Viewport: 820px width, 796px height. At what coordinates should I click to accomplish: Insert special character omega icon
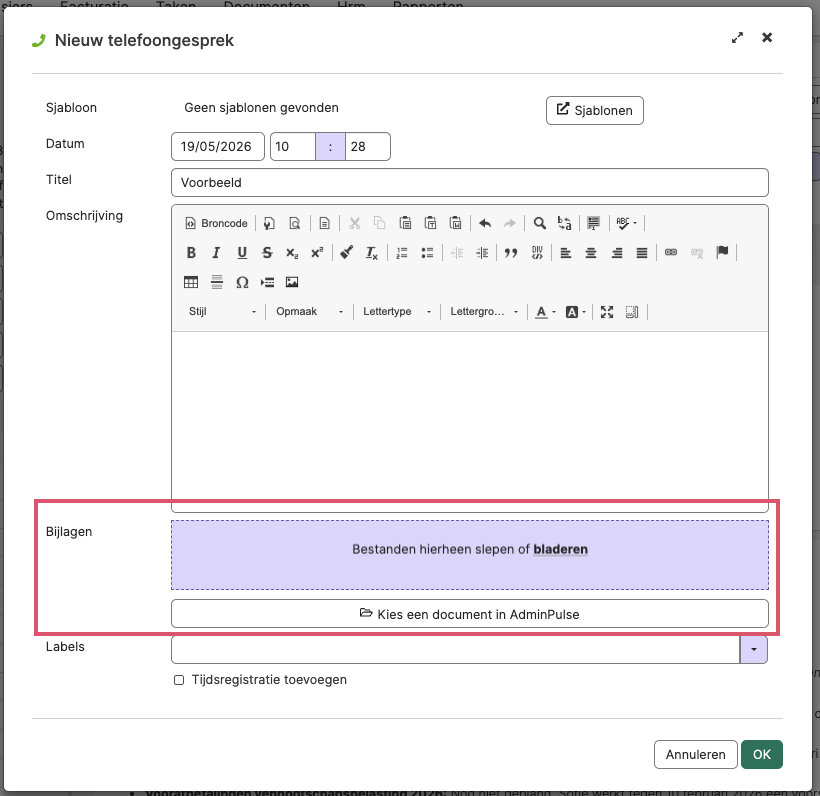pyautogui.click(x=242, y=282)
